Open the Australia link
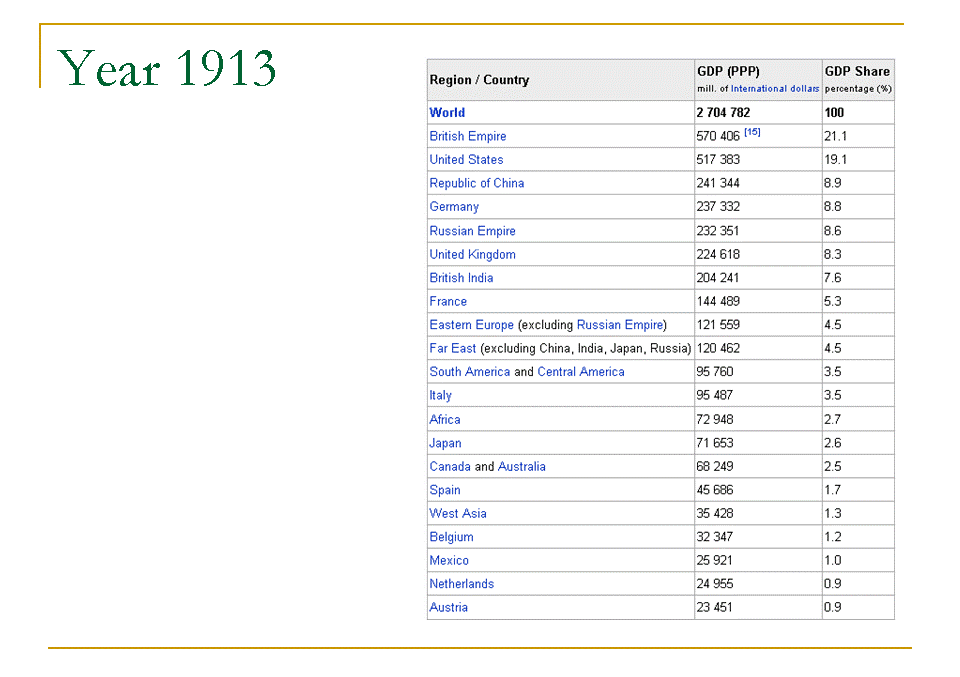960x677 pixels. tap(521, 467)
